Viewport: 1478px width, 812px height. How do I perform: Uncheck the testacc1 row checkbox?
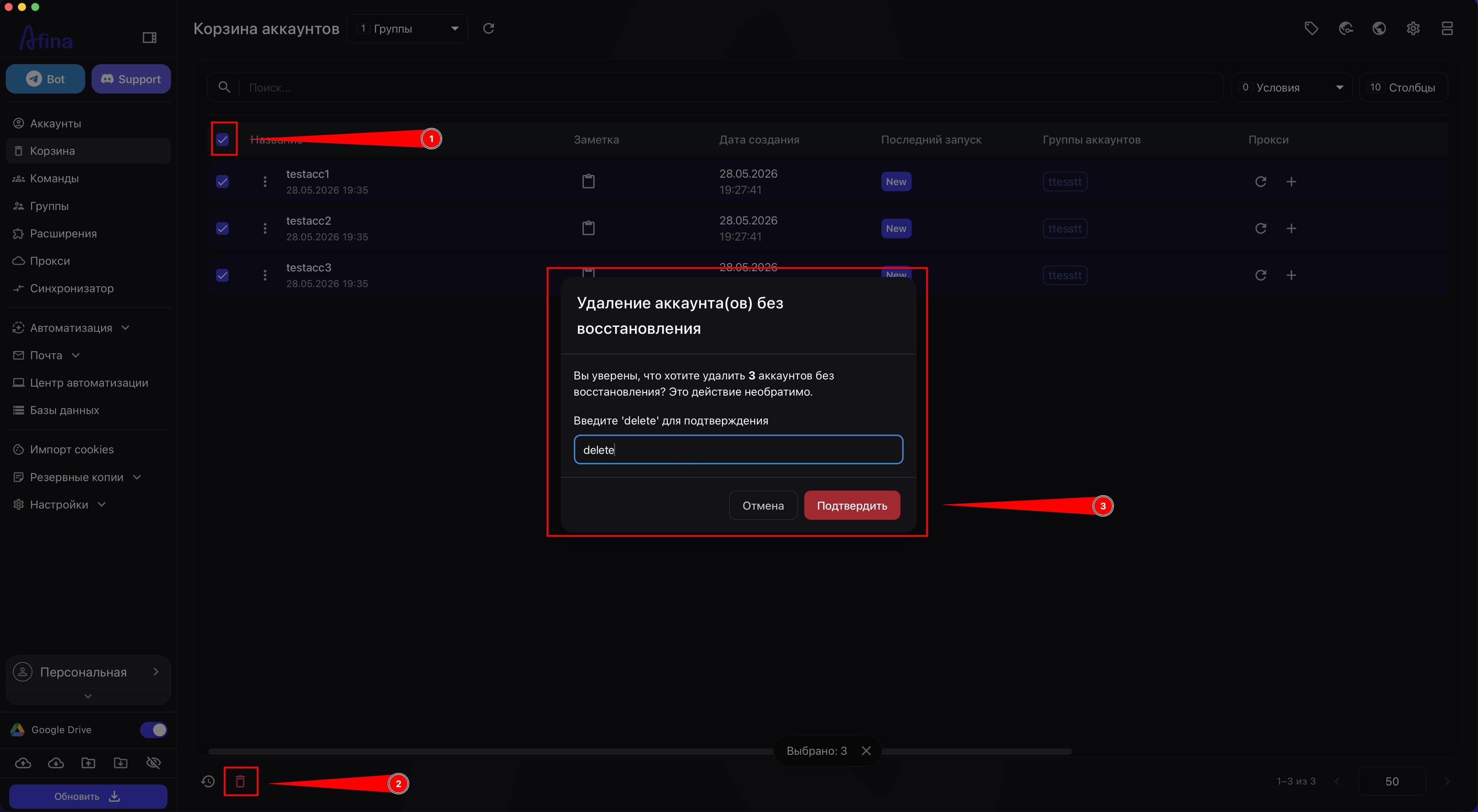(222, 182)
